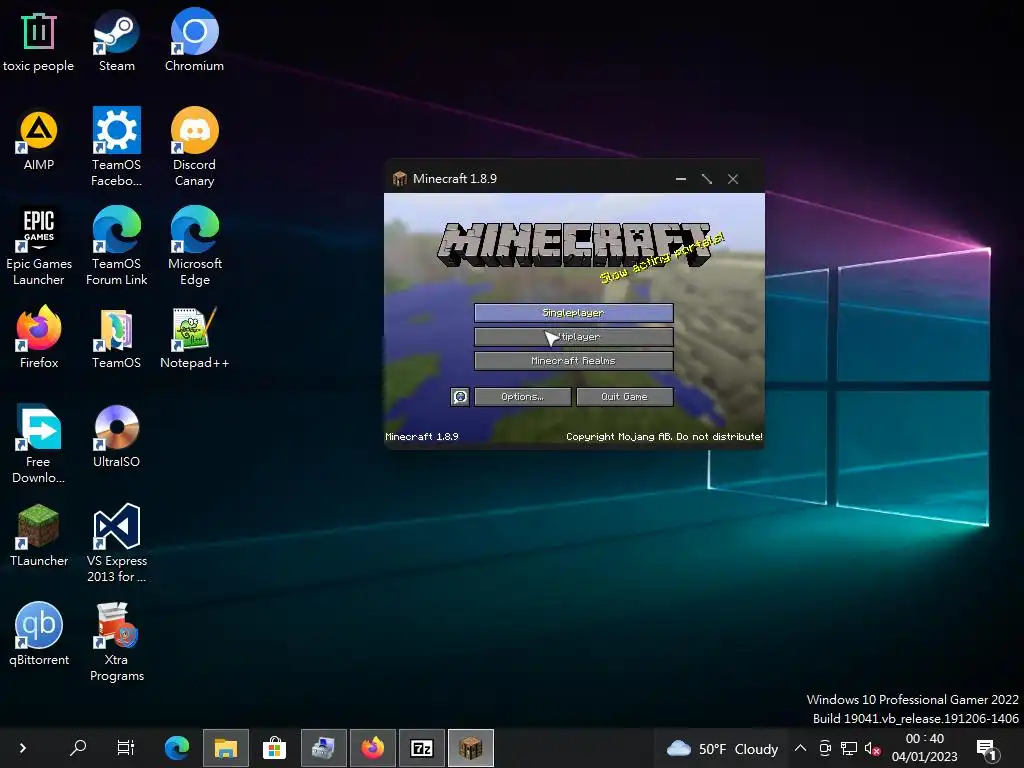Minimize the Minecraft 1.8.9 window

click(680, 178)
